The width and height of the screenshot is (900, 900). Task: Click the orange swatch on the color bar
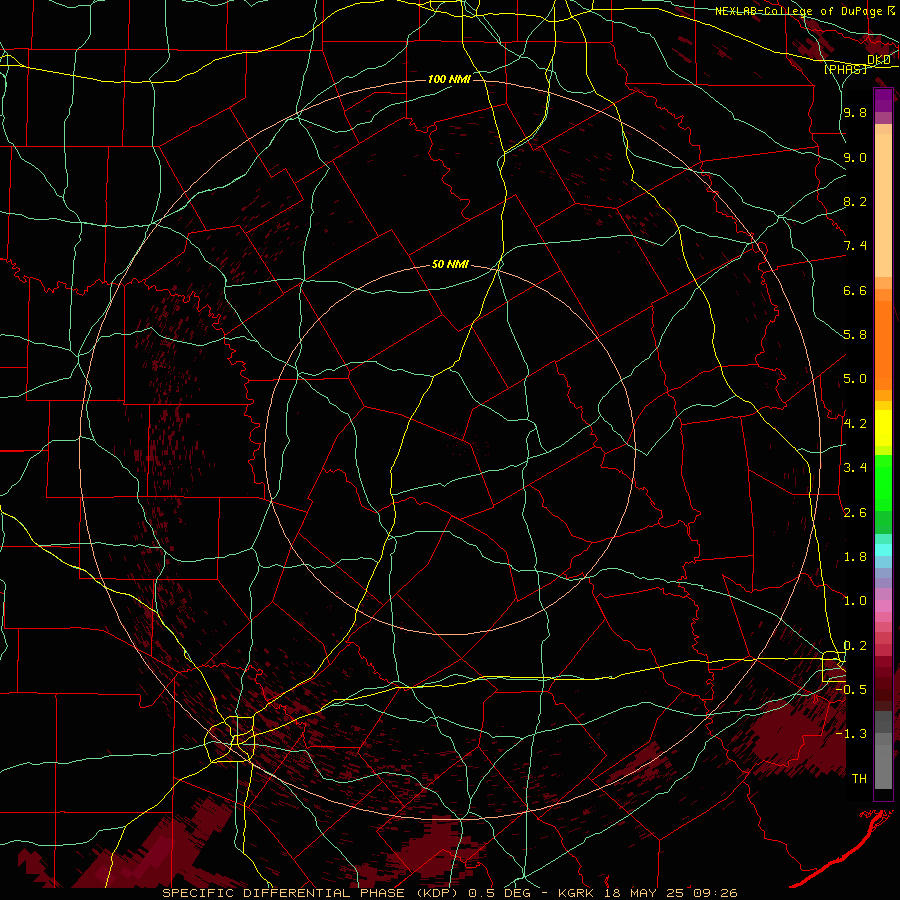883,345
